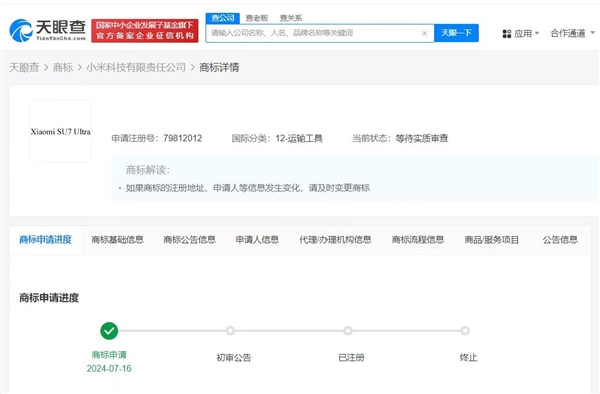Select the 查老板 search tab
This screenshot has height=394, width=600.
tap(257, 18)
